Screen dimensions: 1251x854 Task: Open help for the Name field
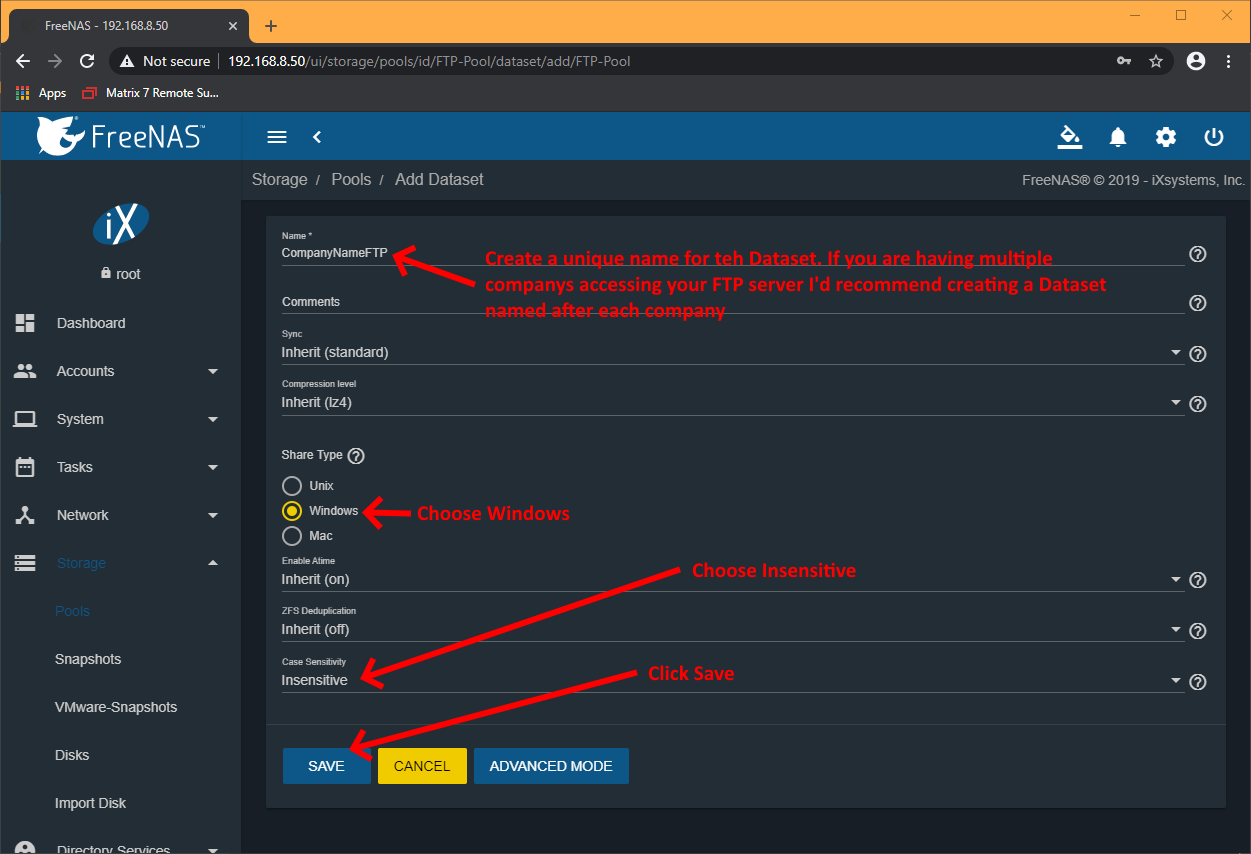click(1198, 254)
